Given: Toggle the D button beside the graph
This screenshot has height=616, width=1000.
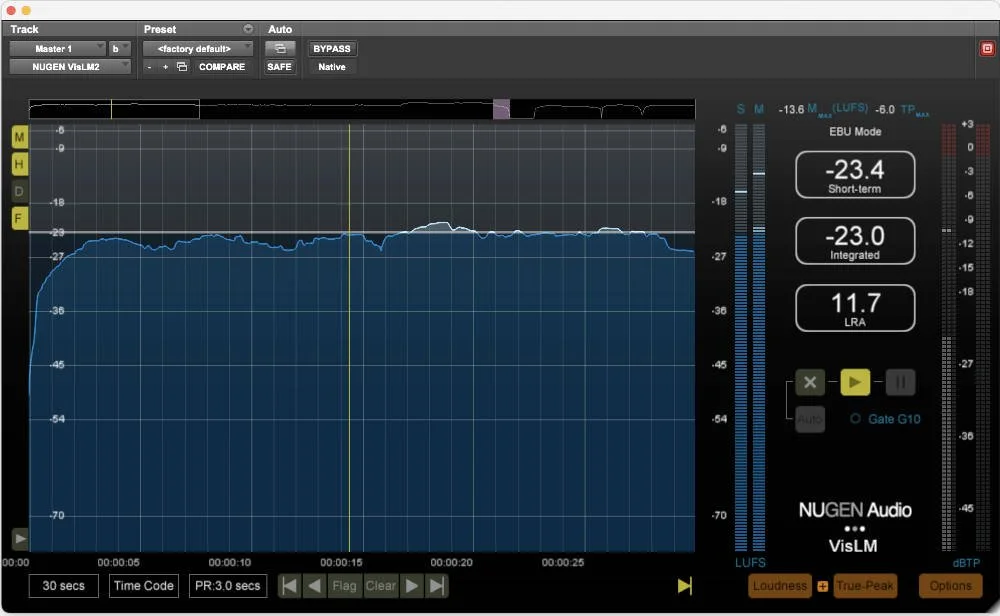Looking at the screenshot, I should point(20,191).
